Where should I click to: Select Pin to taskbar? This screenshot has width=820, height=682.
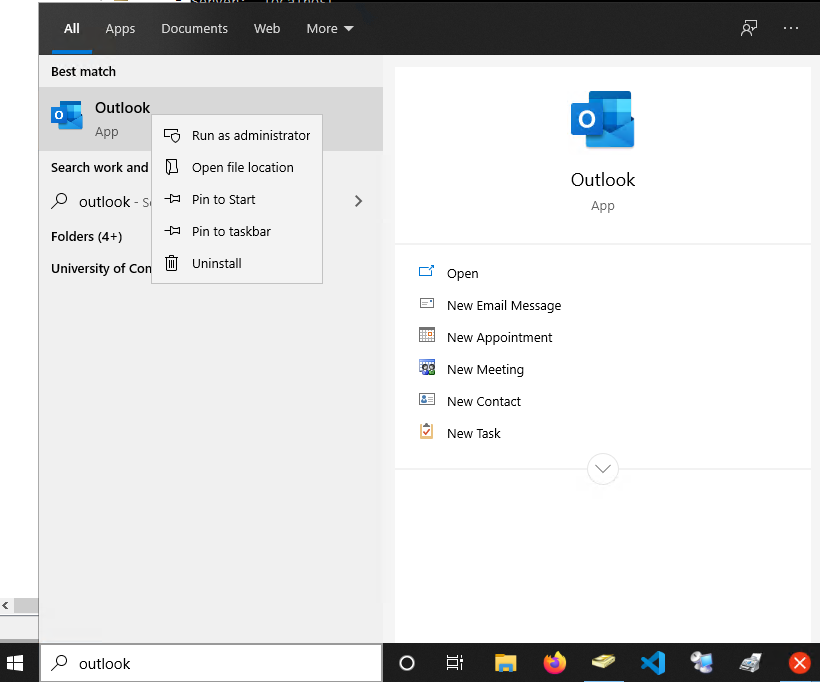[x=237, y=231]
